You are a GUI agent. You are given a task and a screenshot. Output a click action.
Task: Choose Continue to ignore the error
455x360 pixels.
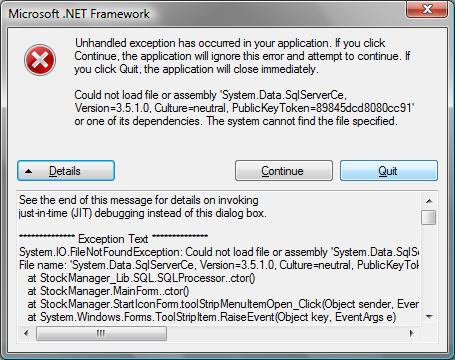pos(284,171)
